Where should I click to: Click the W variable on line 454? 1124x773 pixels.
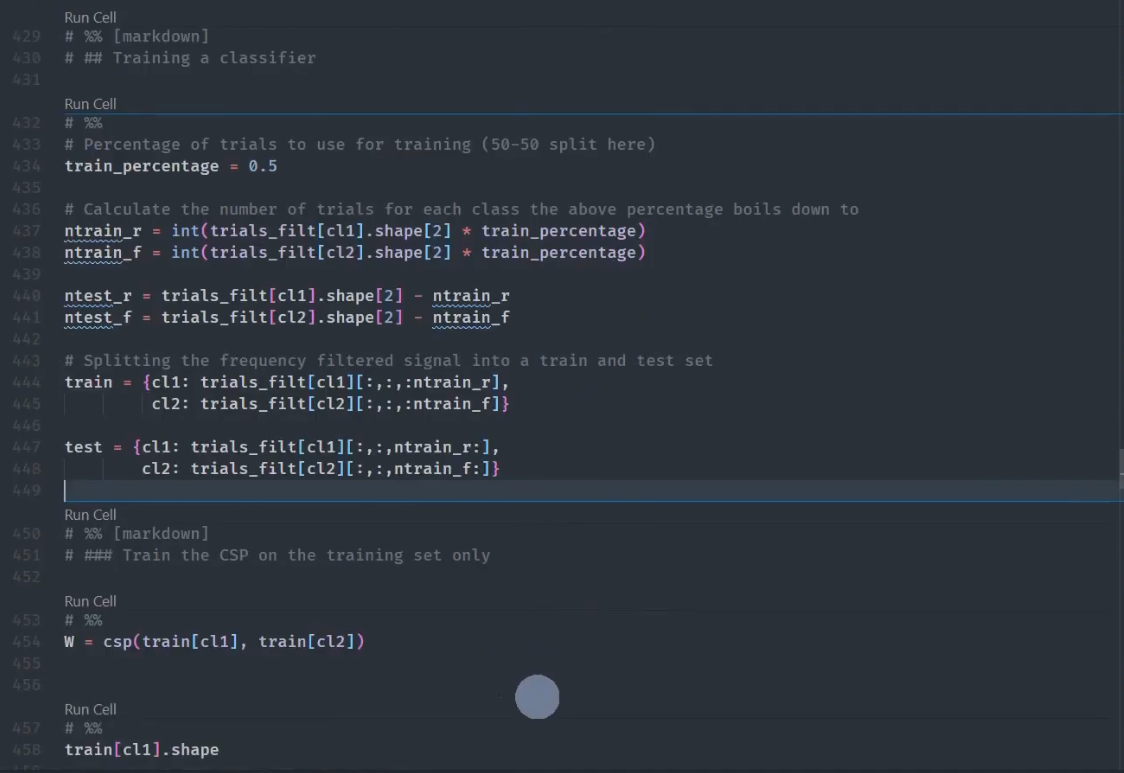69,641
